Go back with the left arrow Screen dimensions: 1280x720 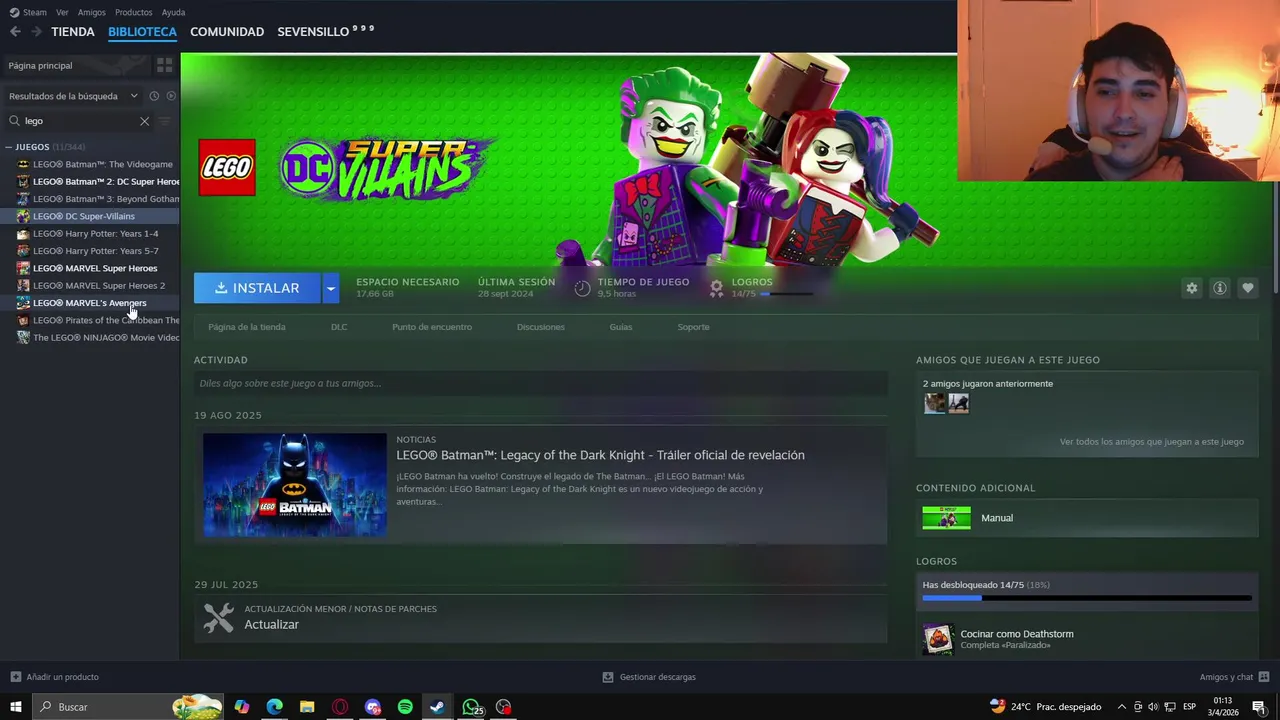click(x=15, y=32)
